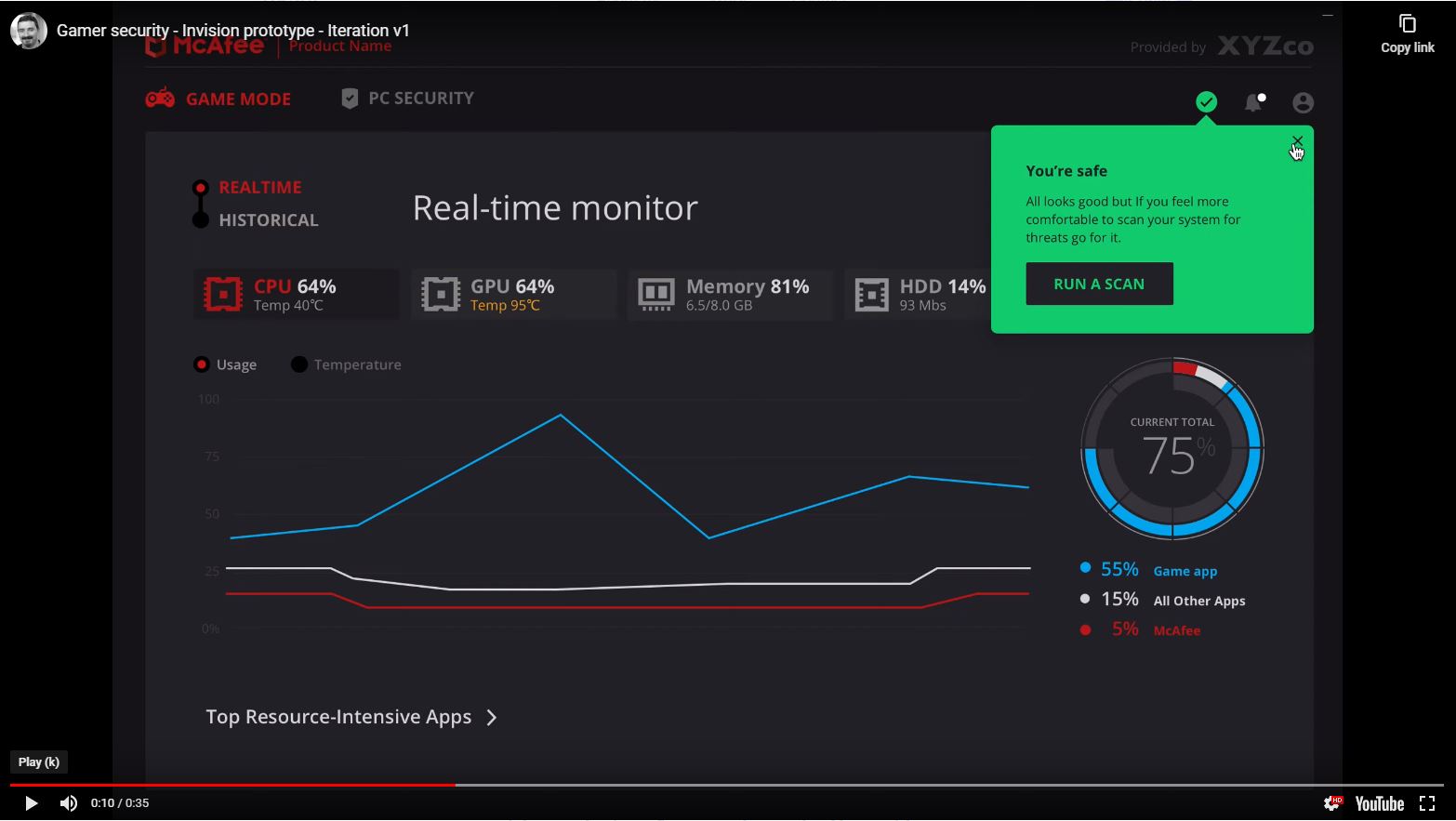
Task: Switch to the GAME MODE tab
Action: (238, 99)
